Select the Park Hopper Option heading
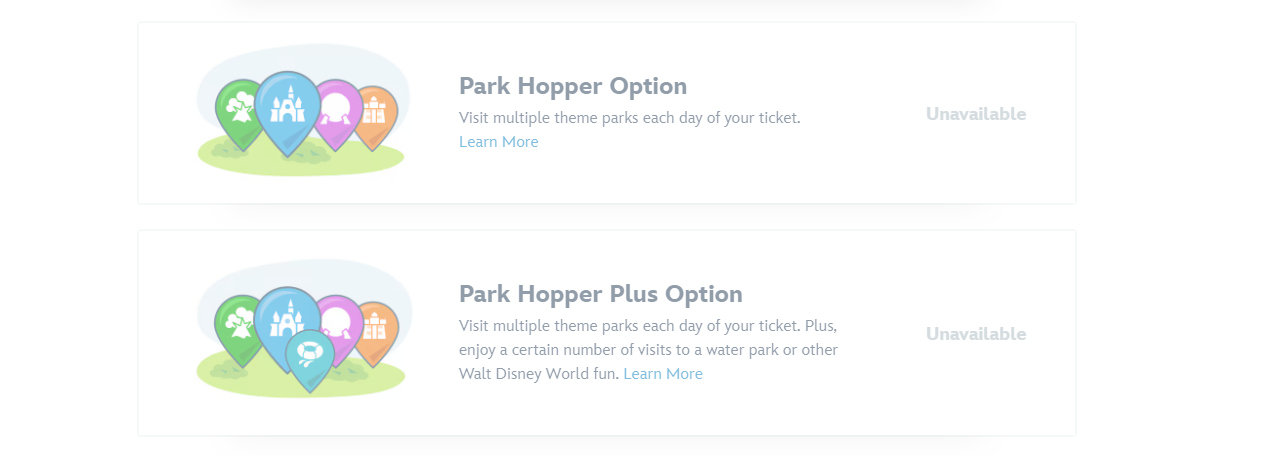This screenshot has height=456, width=1270. [572, 86]
